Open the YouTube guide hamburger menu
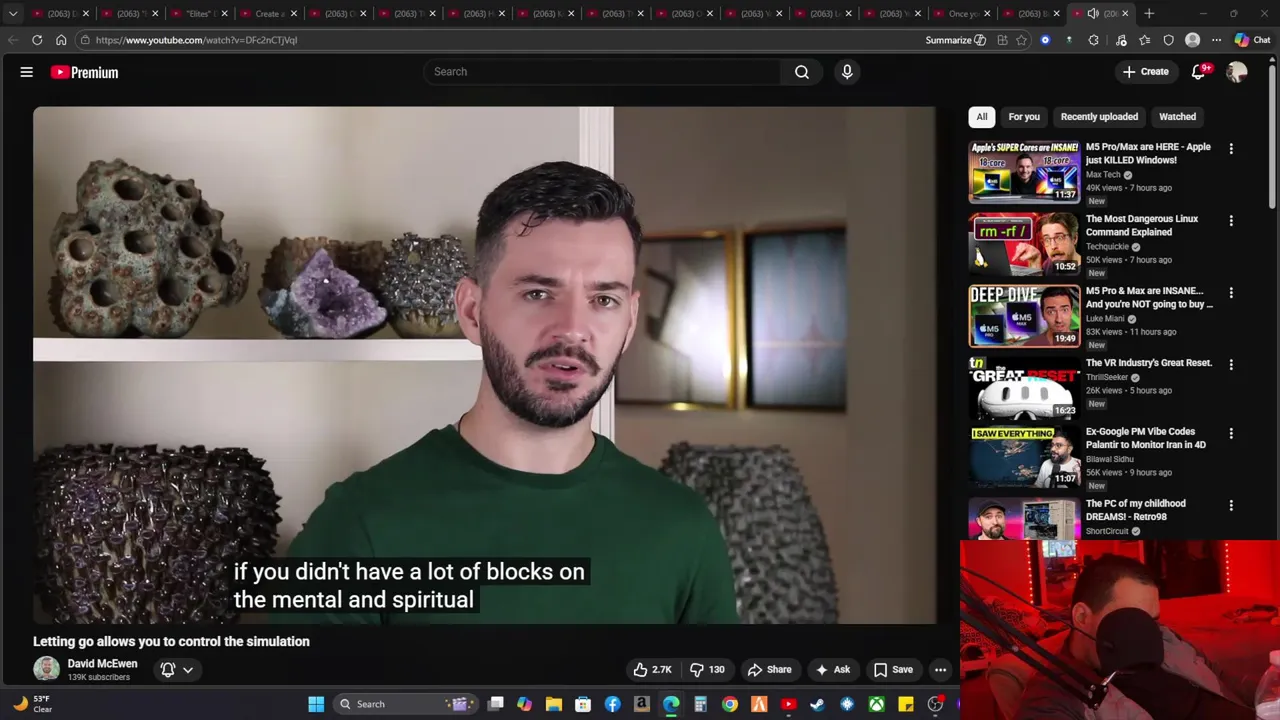1280x720 pixels. click(27, 72)
